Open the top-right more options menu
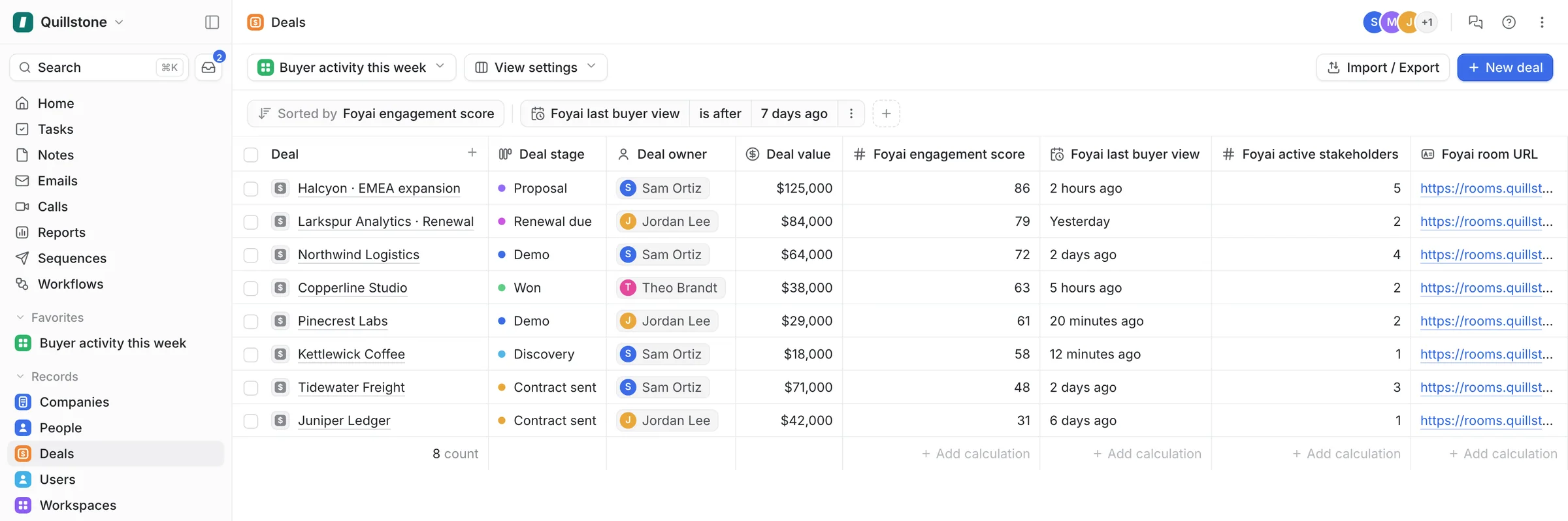Screen dimensions: 1568x521 [x=1542, y=22]
